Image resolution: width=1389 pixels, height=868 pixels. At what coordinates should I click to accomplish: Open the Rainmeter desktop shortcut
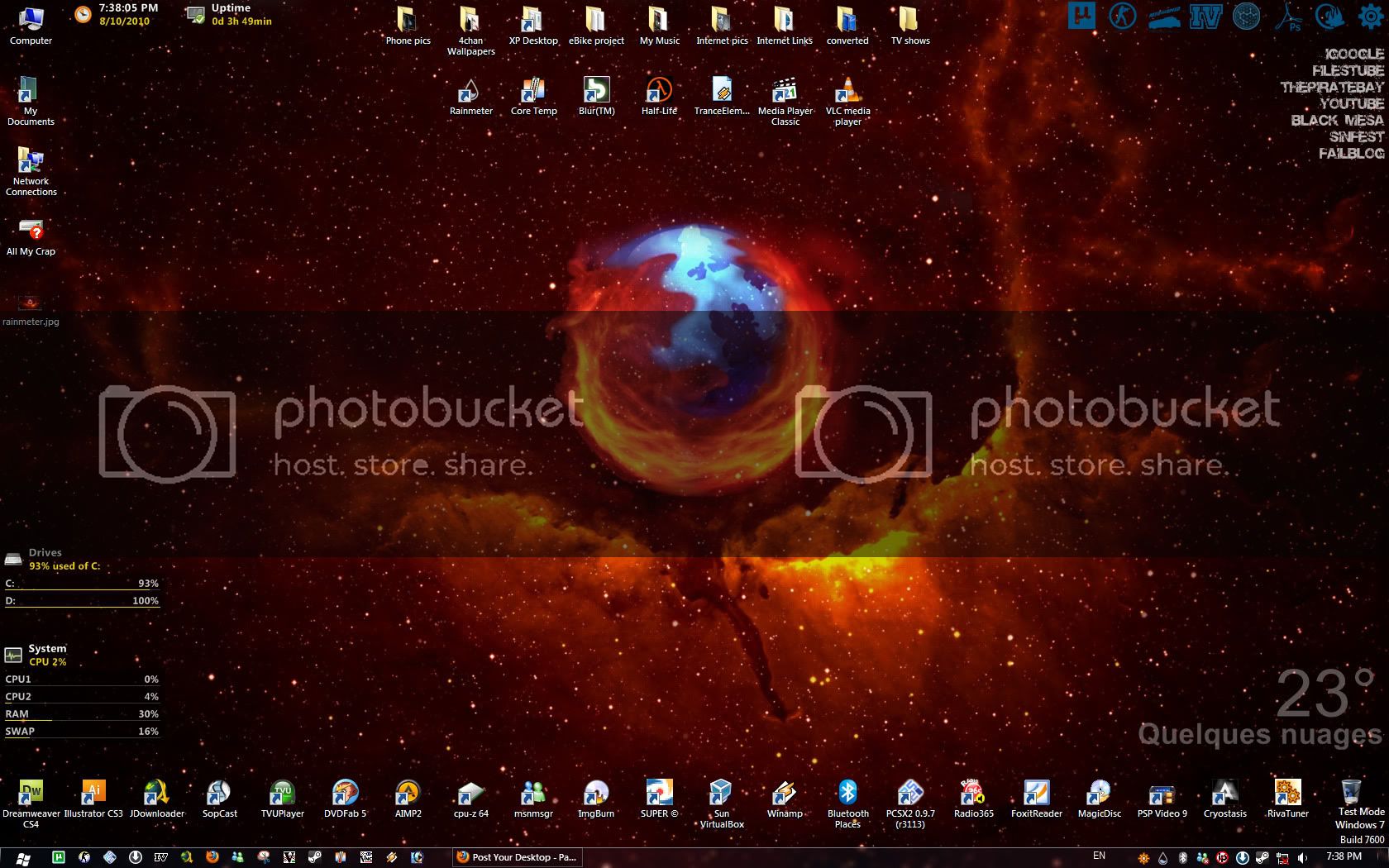[x=470, y=90]
